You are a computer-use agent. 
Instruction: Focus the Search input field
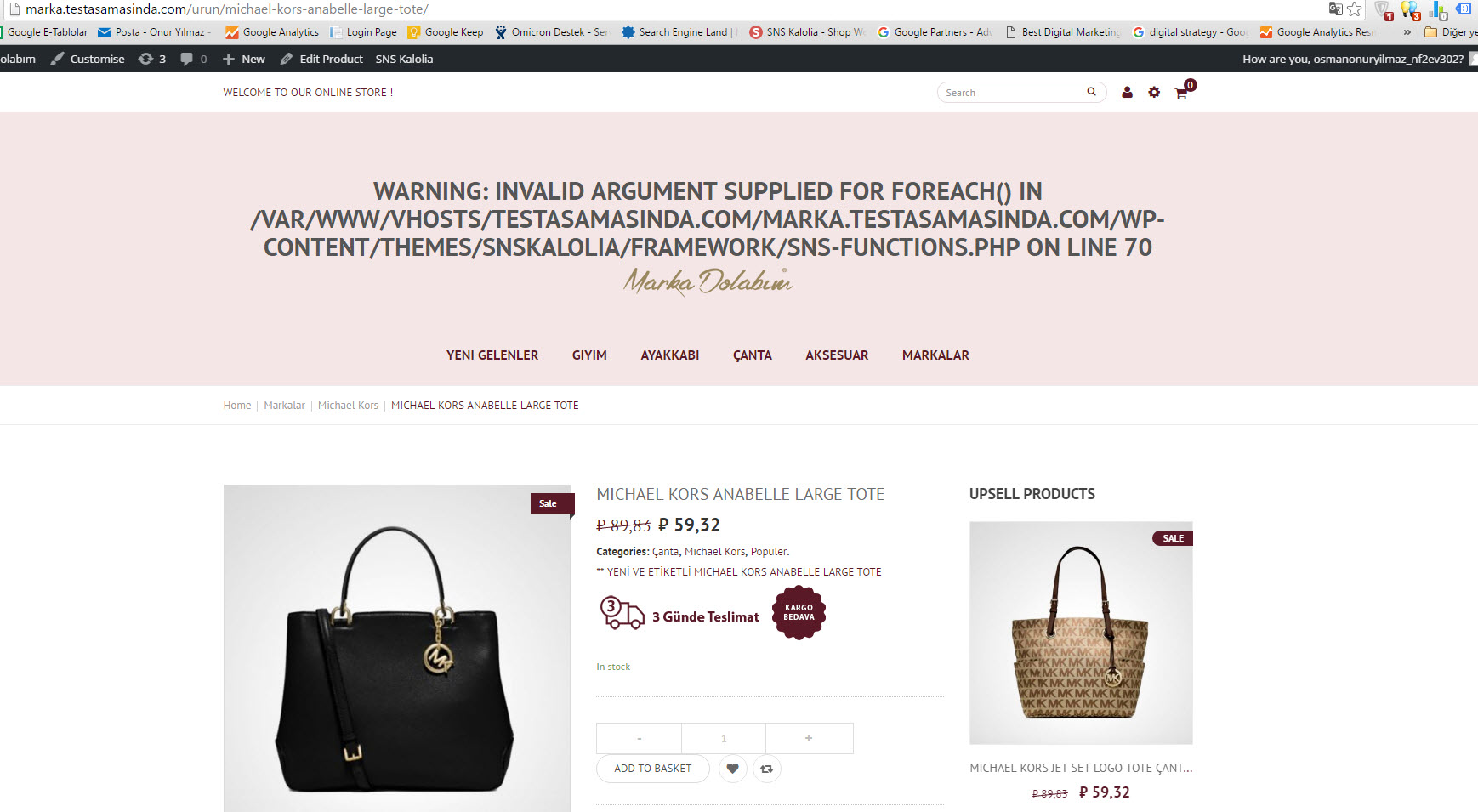tap(1012, 93)
